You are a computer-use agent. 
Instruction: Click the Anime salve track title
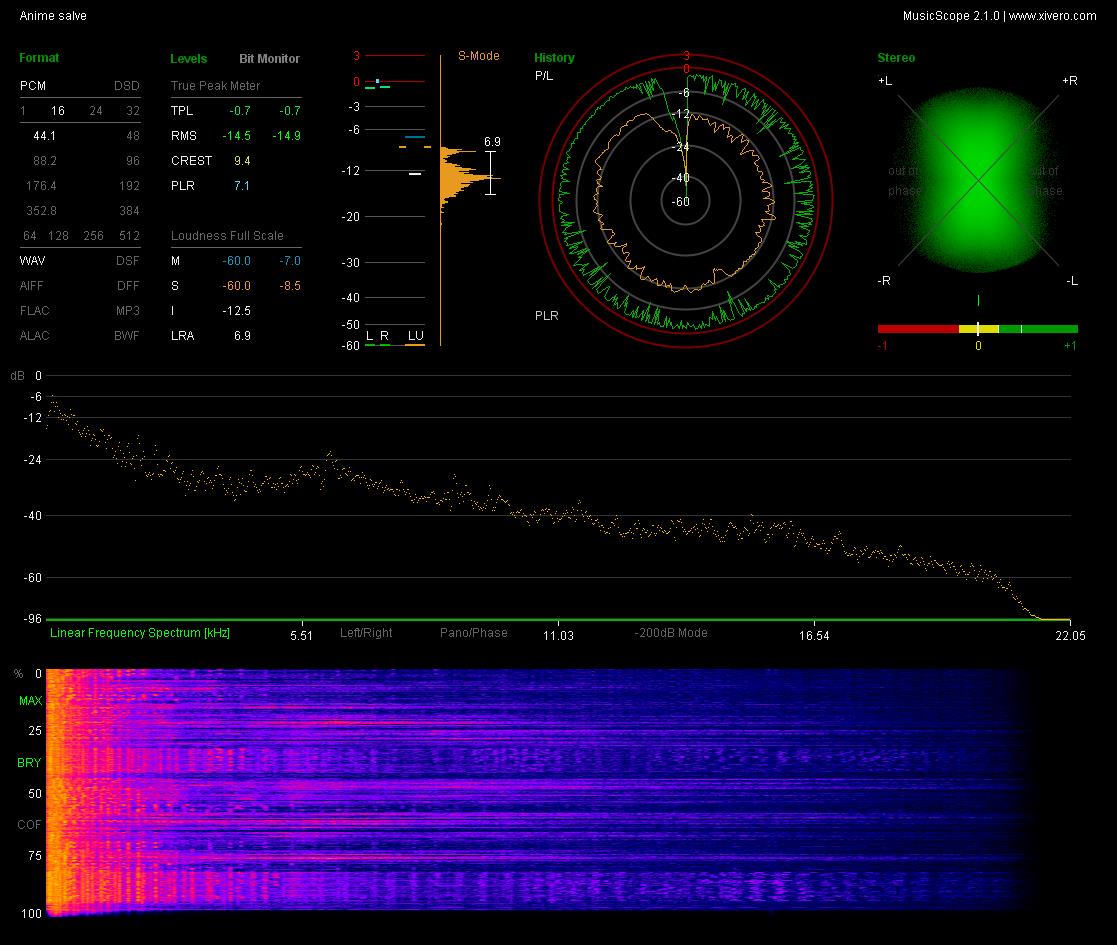pos(53,16)
